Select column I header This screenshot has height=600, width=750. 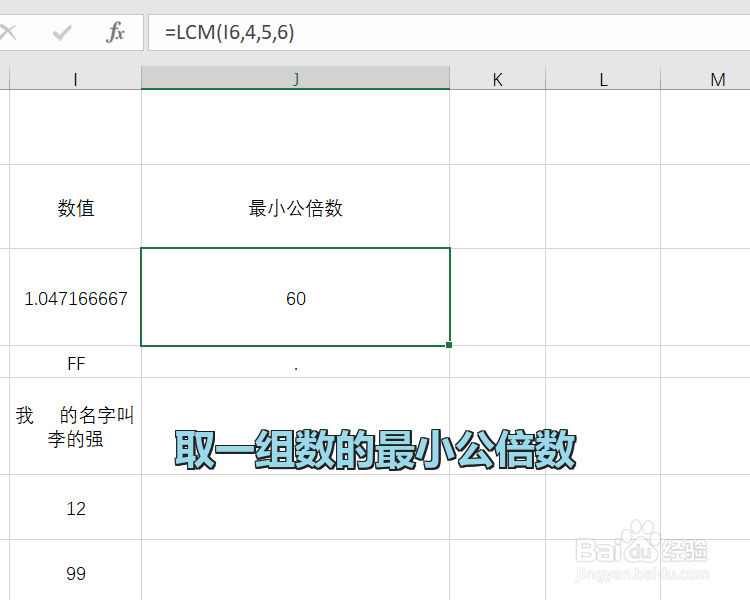[76, 79]
